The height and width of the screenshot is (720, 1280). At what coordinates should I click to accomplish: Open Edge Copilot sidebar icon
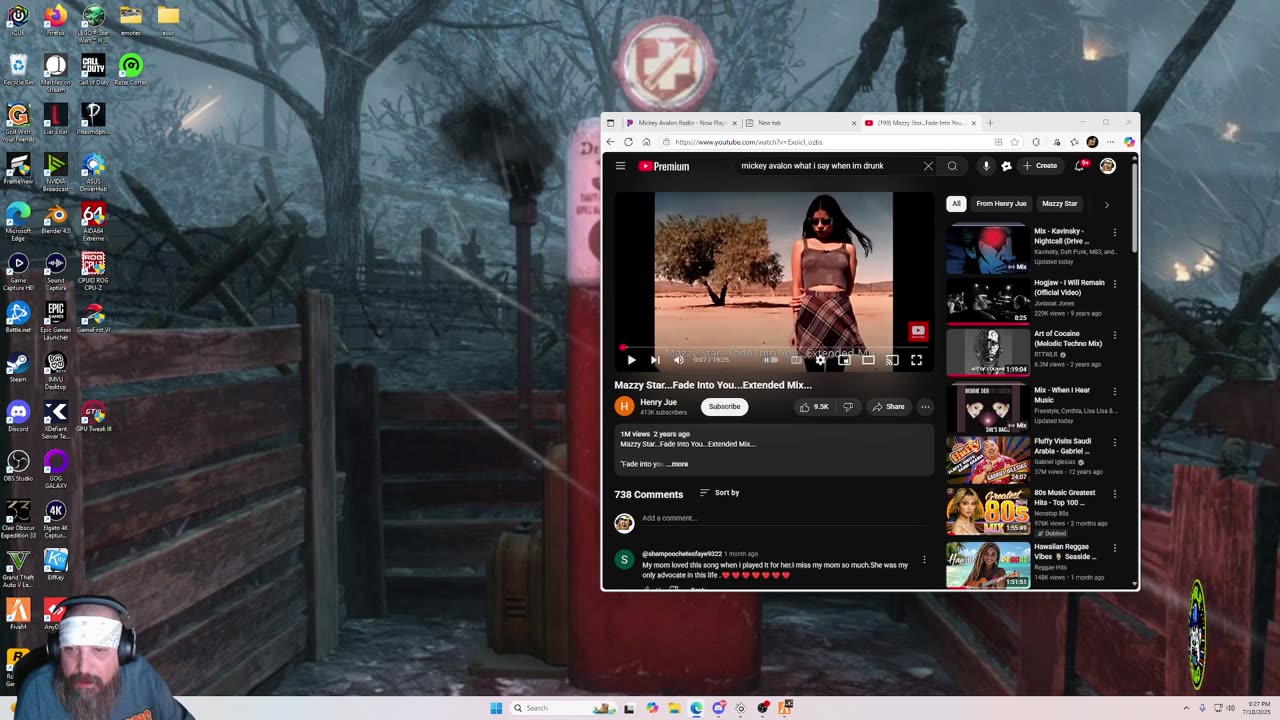(1129, 142)
